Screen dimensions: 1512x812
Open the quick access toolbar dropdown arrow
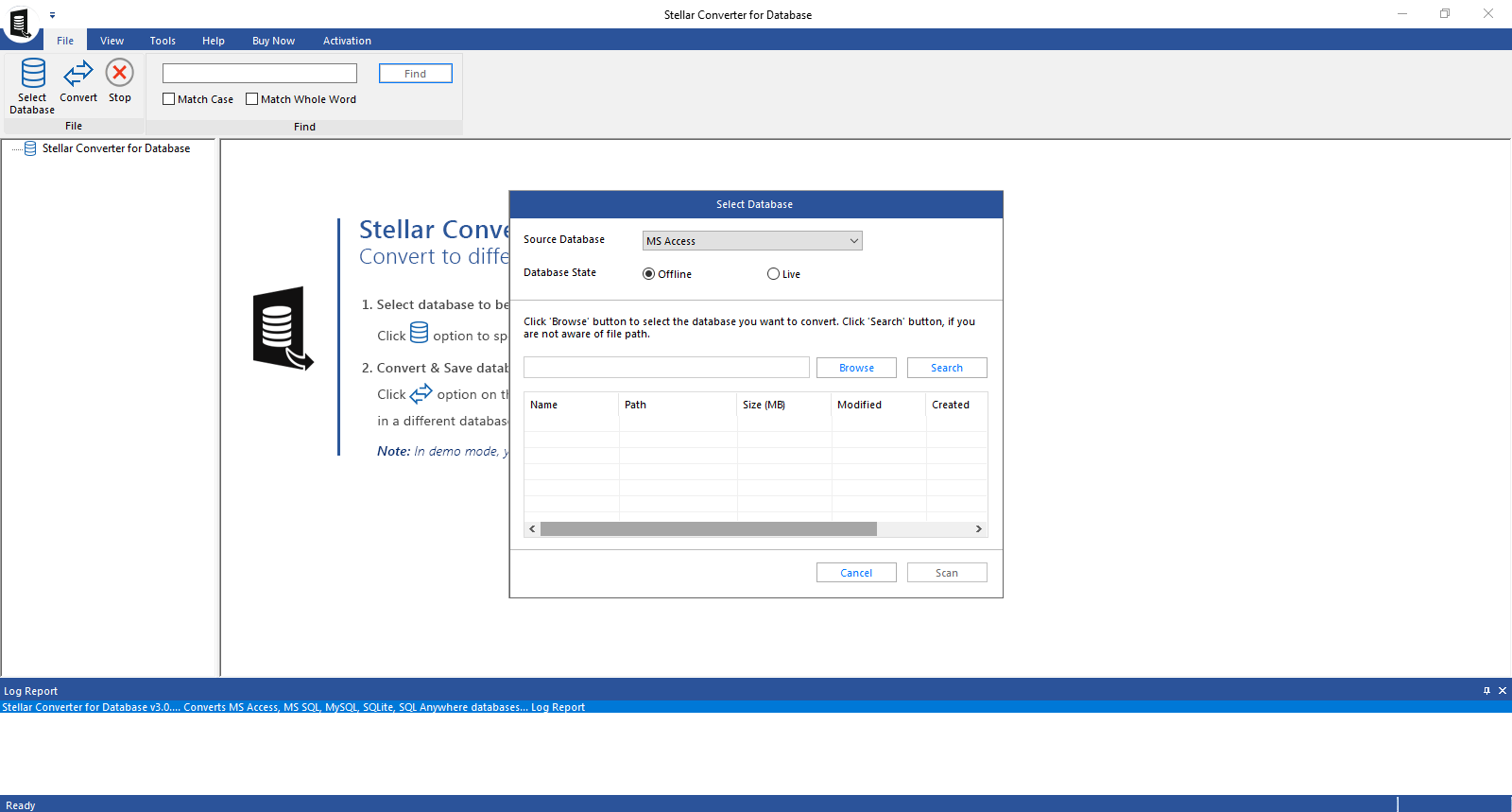pyautogui.click(x=52, y=15)
